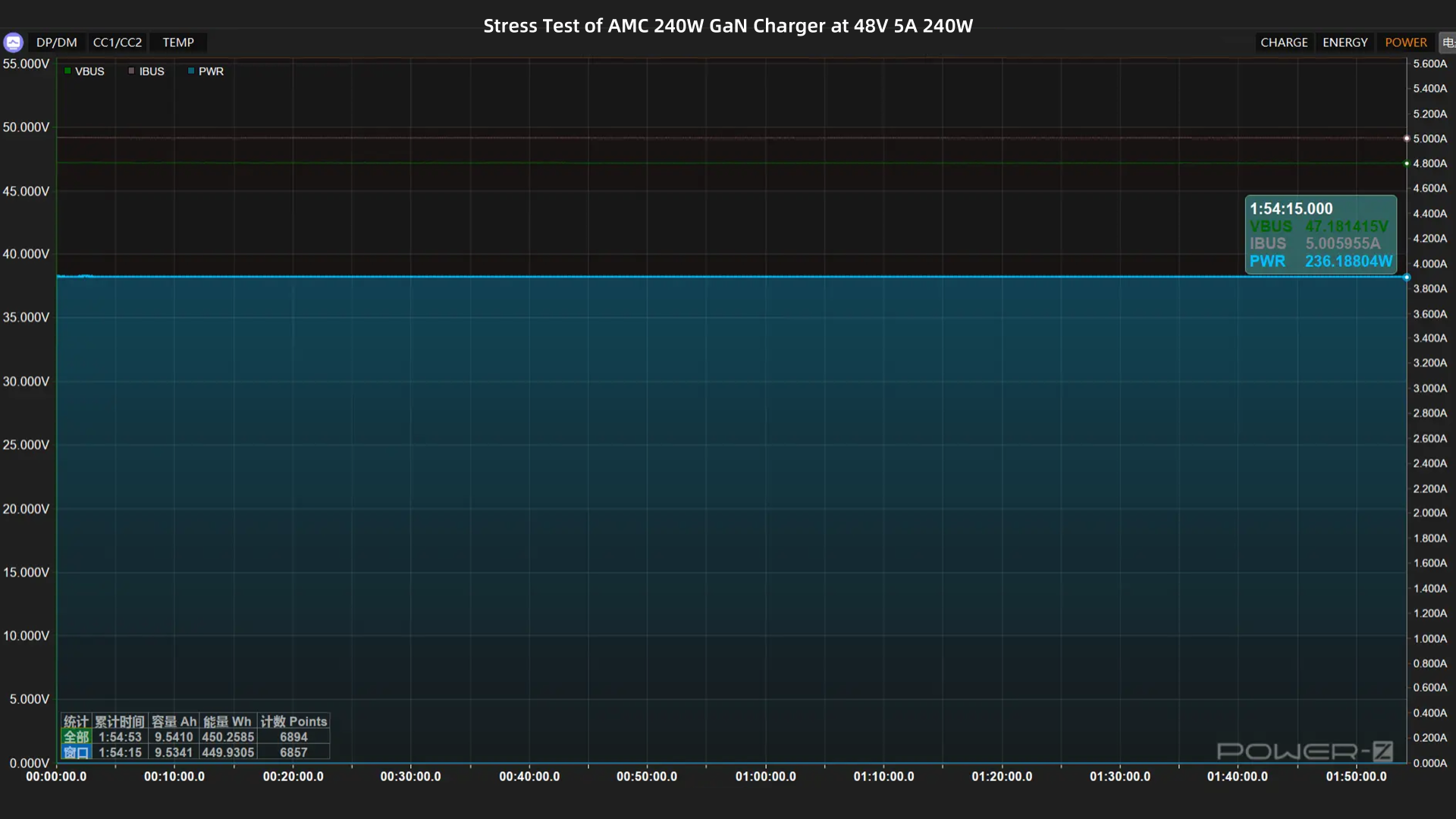The image size is (1456, 819).
Task: Click the POWER-Z watermark logo
Action: click(1304, 752)
